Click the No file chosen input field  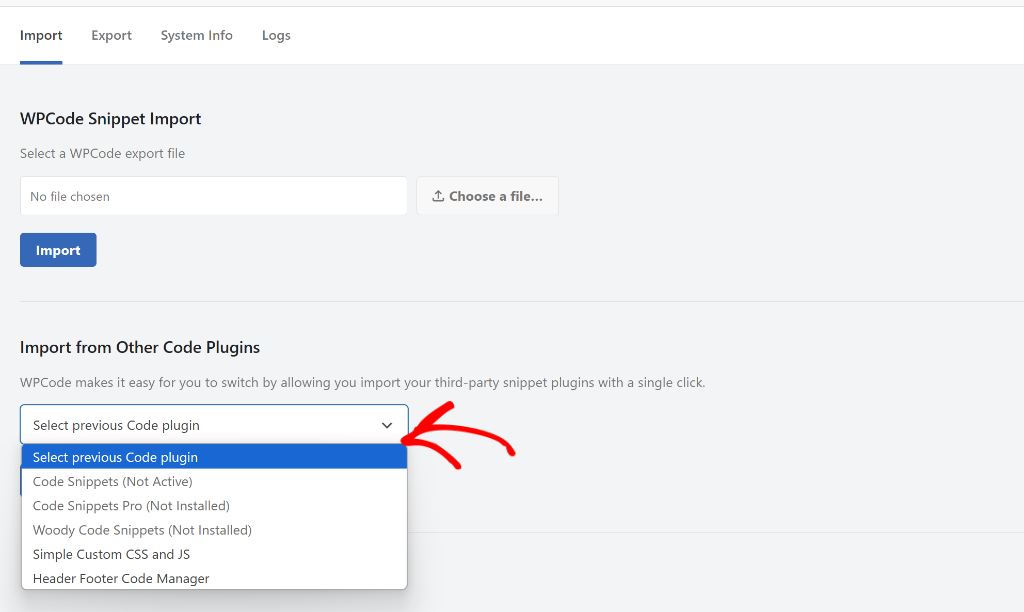[213, 195]
